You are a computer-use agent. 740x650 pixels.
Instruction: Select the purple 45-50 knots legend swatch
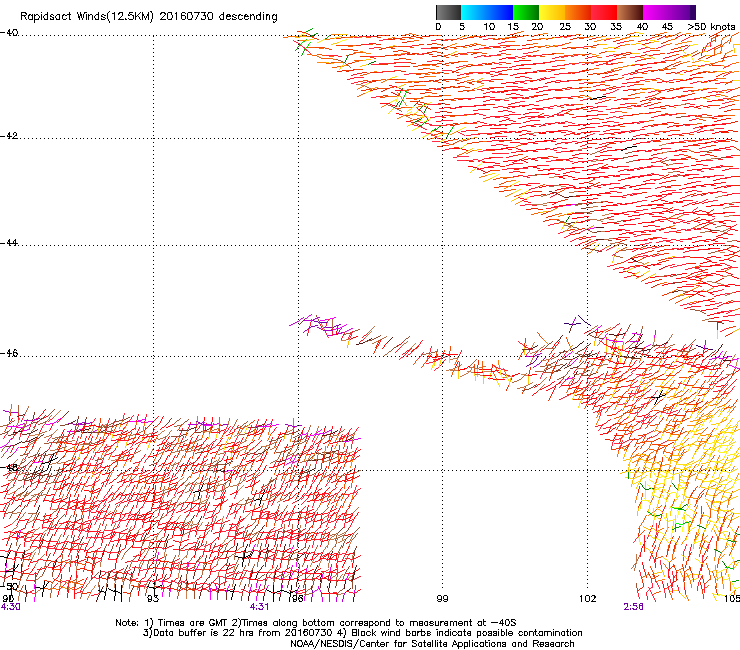pyautogui.click(x=682, y=12)
